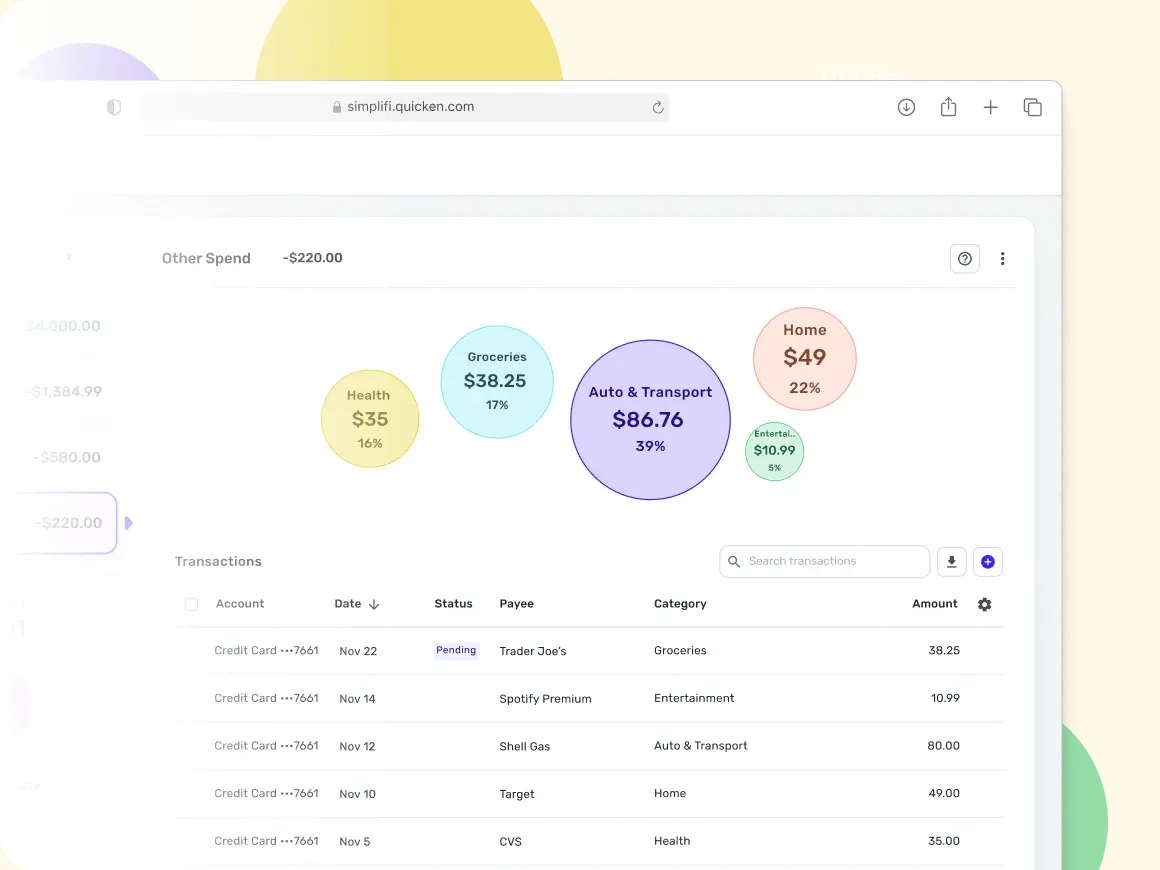Screen dimensions: 1160x870
Task: Click the Nov 10 date cell
Action: pyautogui.click(x=357, y=794)
